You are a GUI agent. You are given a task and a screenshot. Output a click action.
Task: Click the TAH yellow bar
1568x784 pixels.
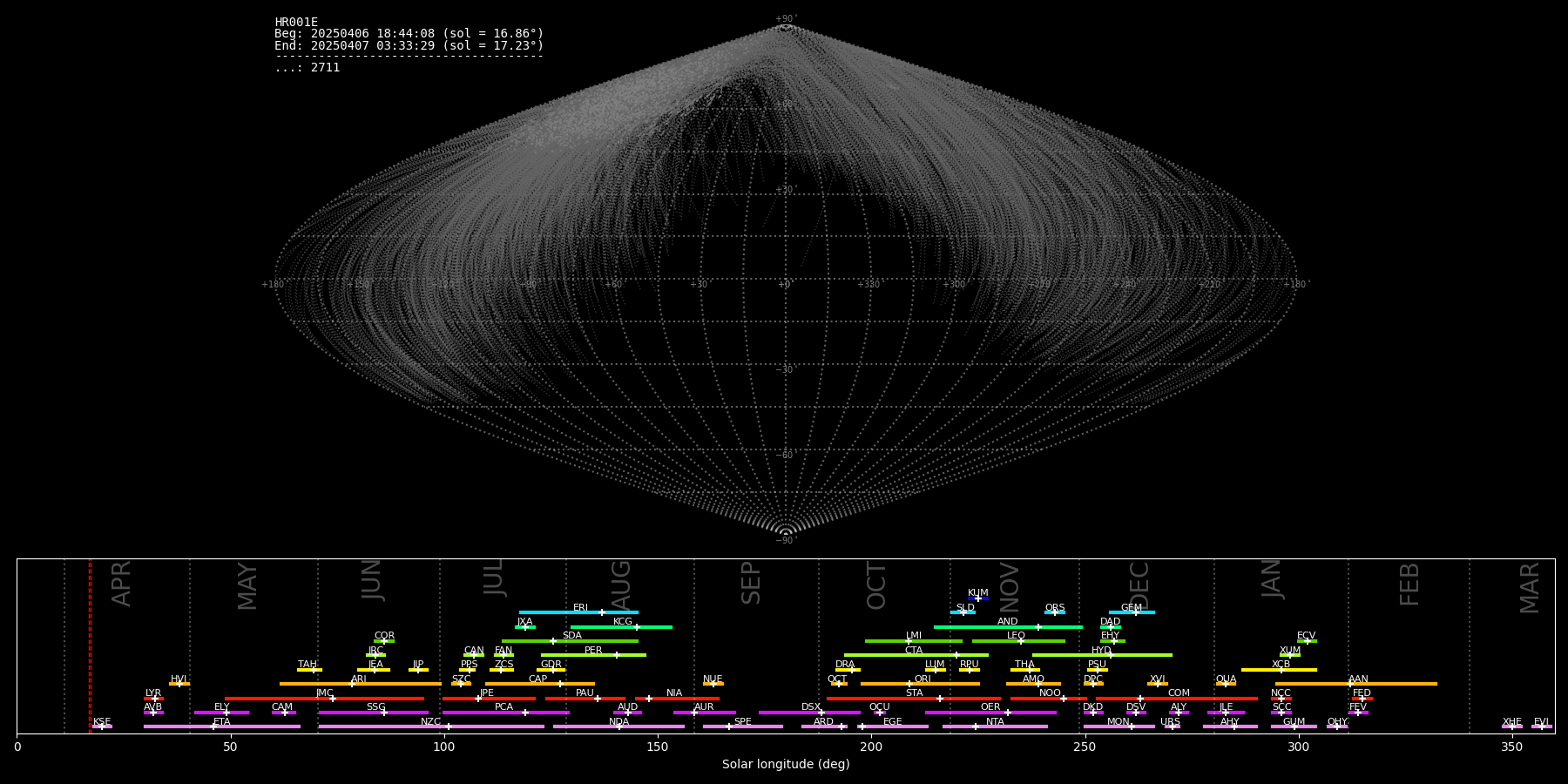(x=309, y=670)
